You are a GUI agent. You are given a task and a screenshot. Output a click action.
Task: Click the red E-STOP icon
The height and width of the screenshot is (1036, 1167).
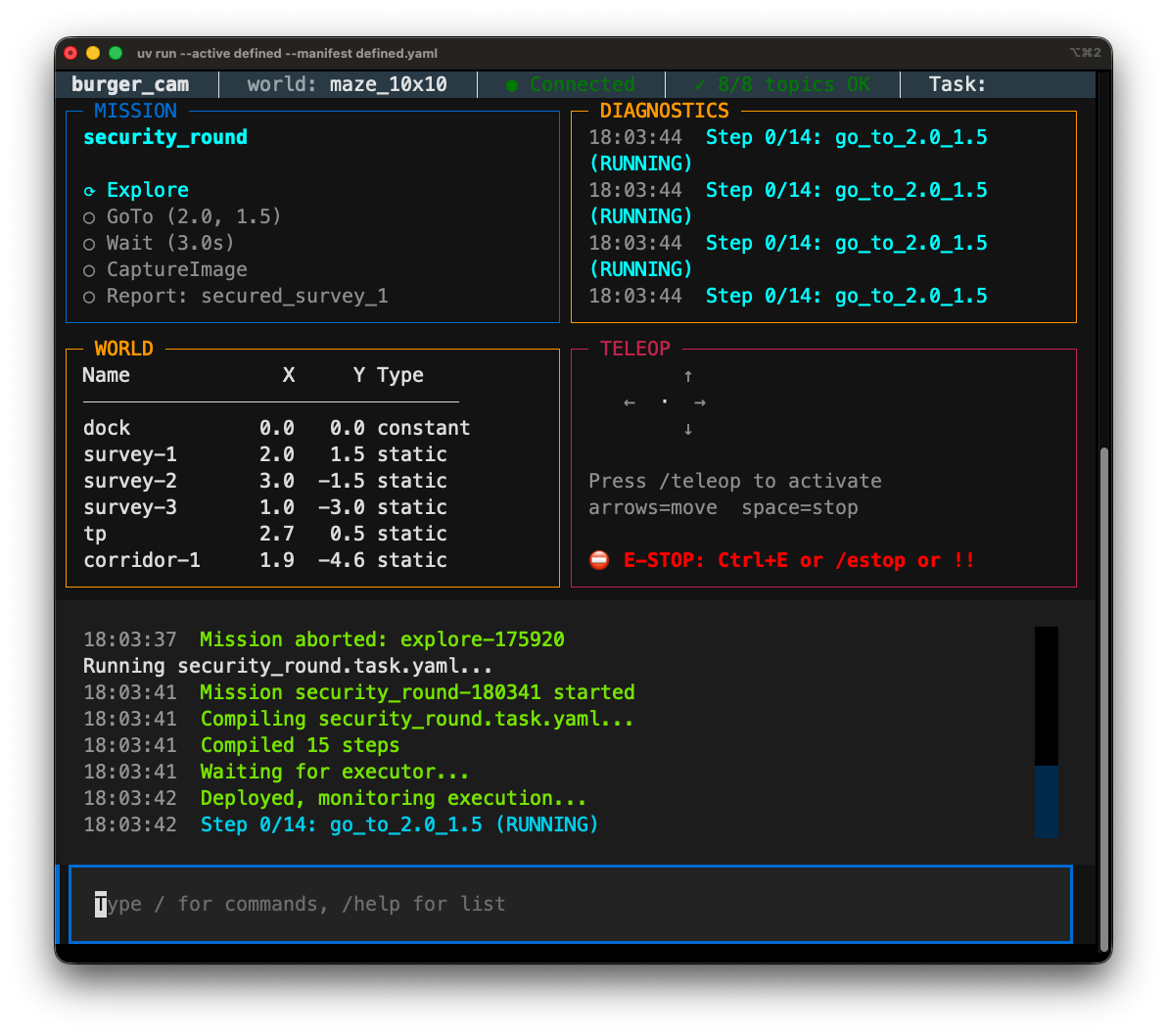(x=599, y=561)
